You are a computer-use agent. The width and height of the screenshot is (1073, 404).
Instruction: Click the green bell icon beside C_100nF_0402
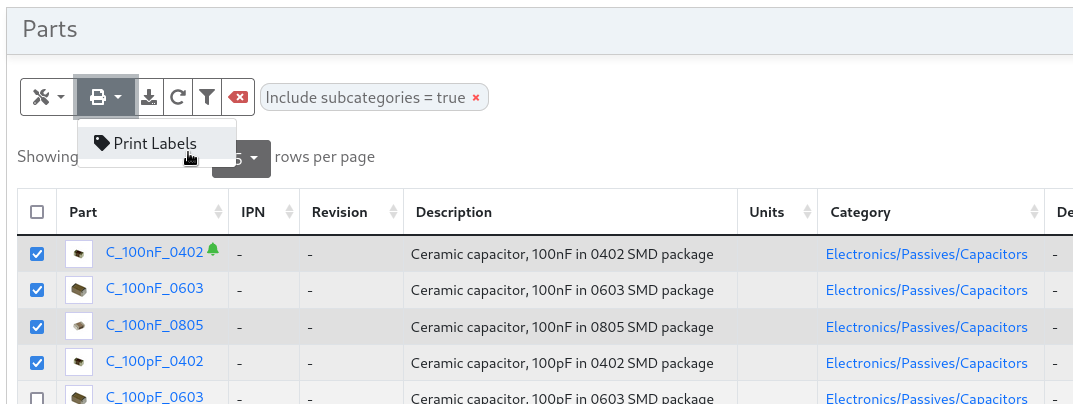[x=213, y=250]
